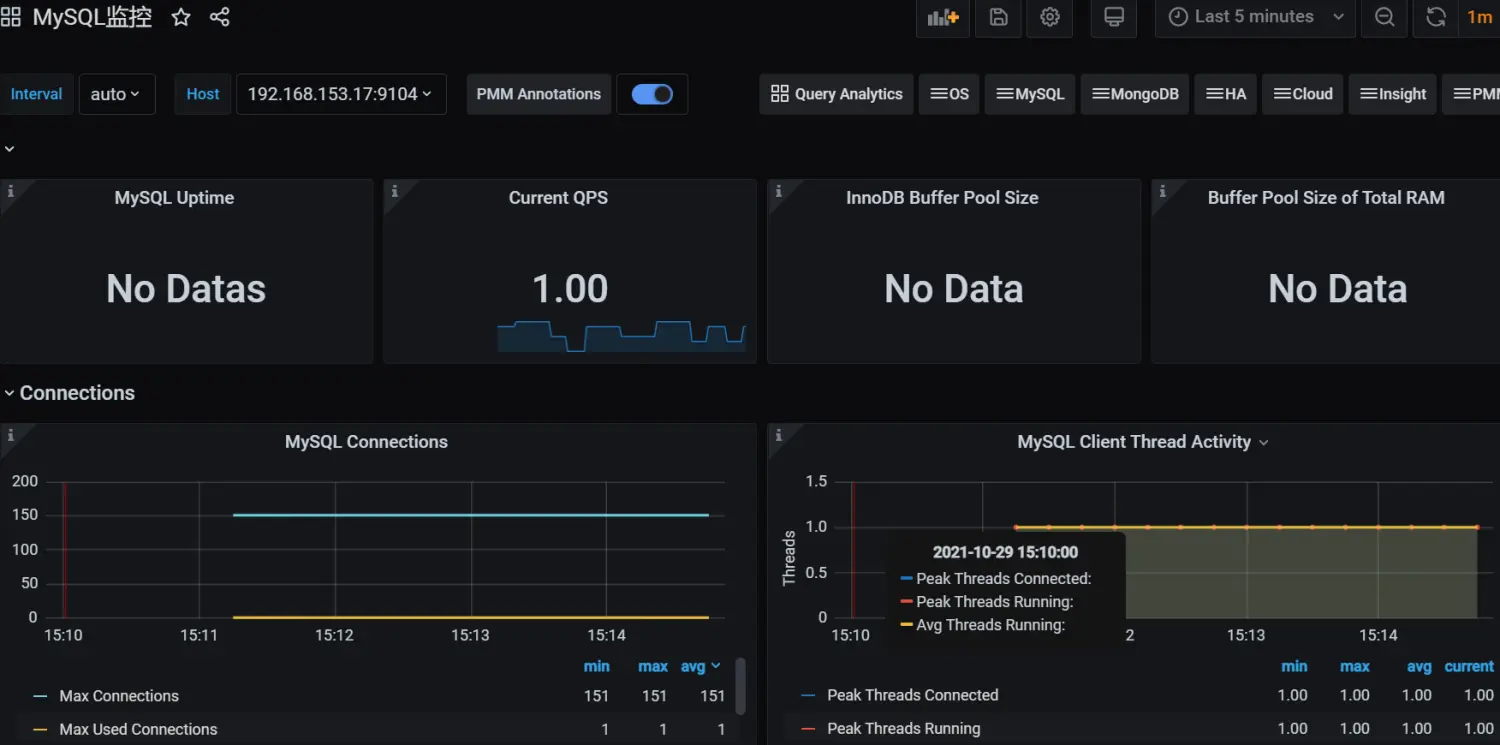The width and height of the screenshot is (1500, 745).
Task: Click the Connections legend scrollbar
Action: 741,686
